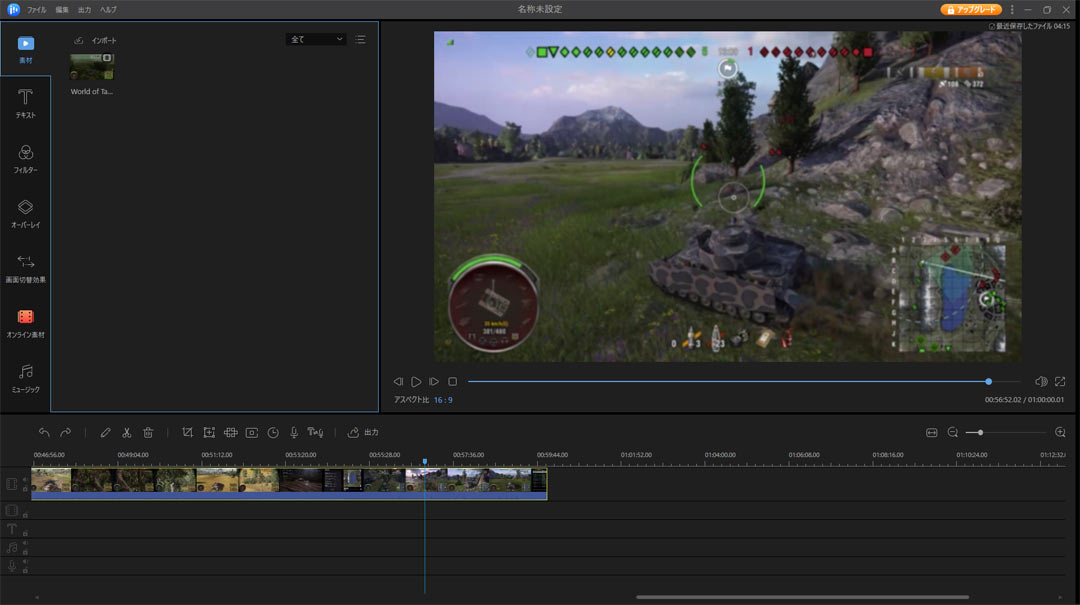Open the テキスト text panel
The width and height of the screenshot is (1080, 605).
(x=25, y=104)
